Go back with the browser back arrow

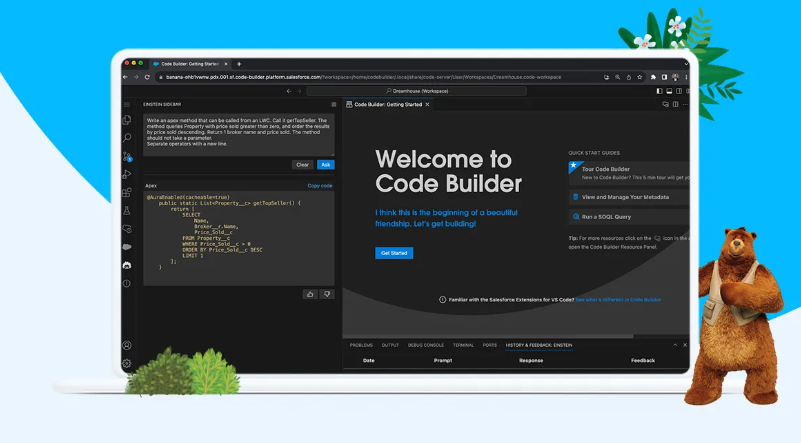tap(125, 77)
